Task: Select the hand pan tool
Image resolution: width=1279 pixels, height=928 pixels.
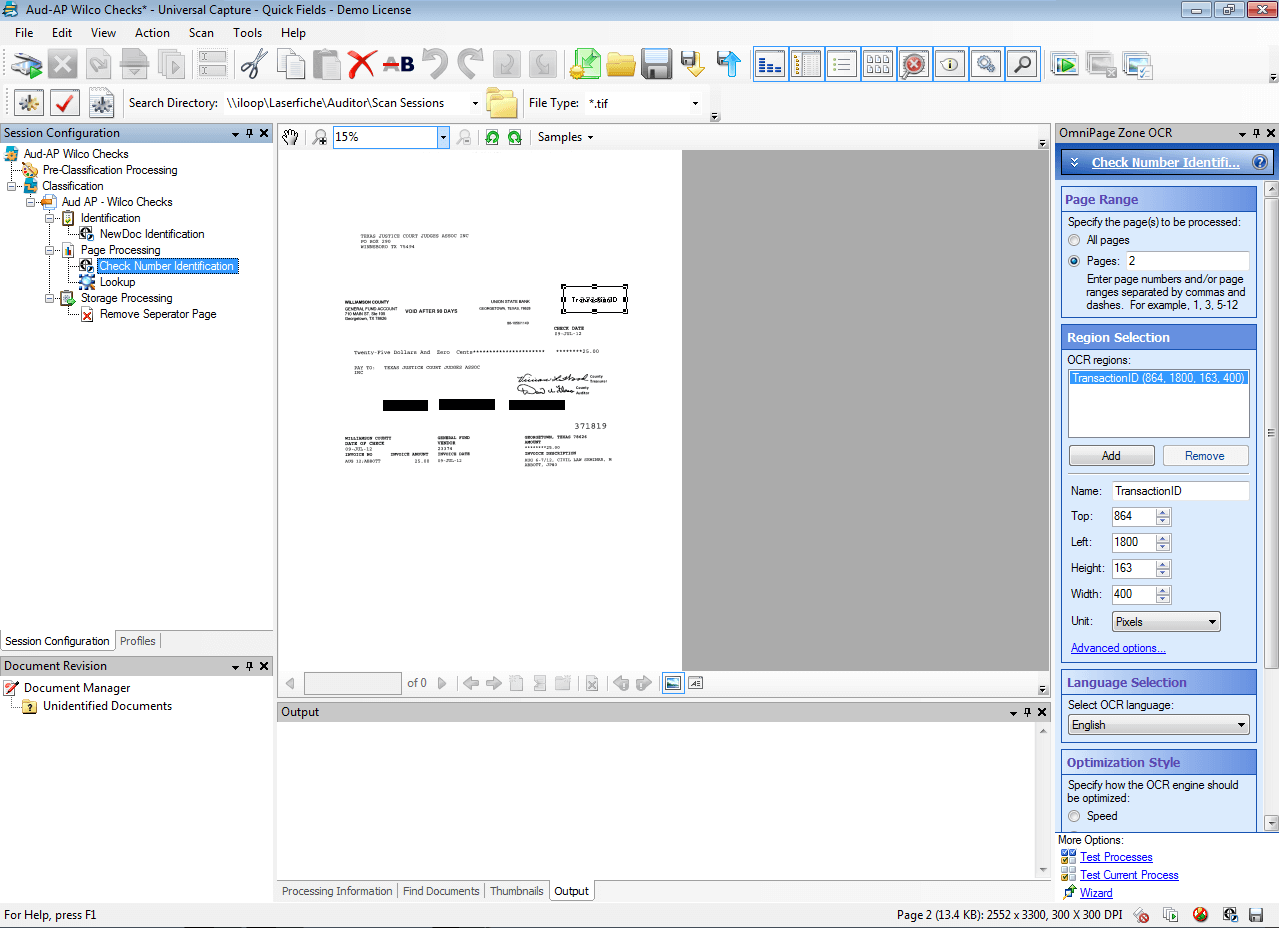Action: [290, 137]
